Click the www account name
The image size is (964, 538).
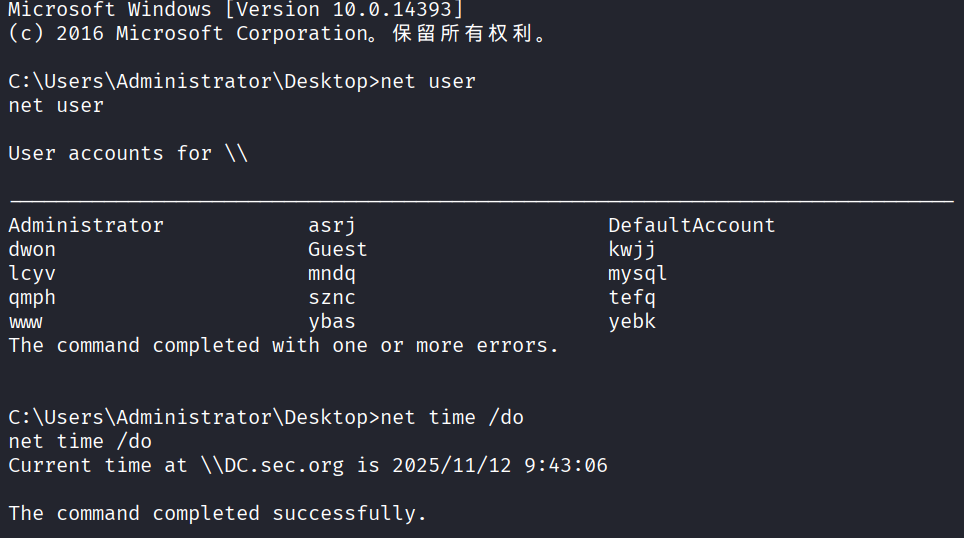point(26,322)
